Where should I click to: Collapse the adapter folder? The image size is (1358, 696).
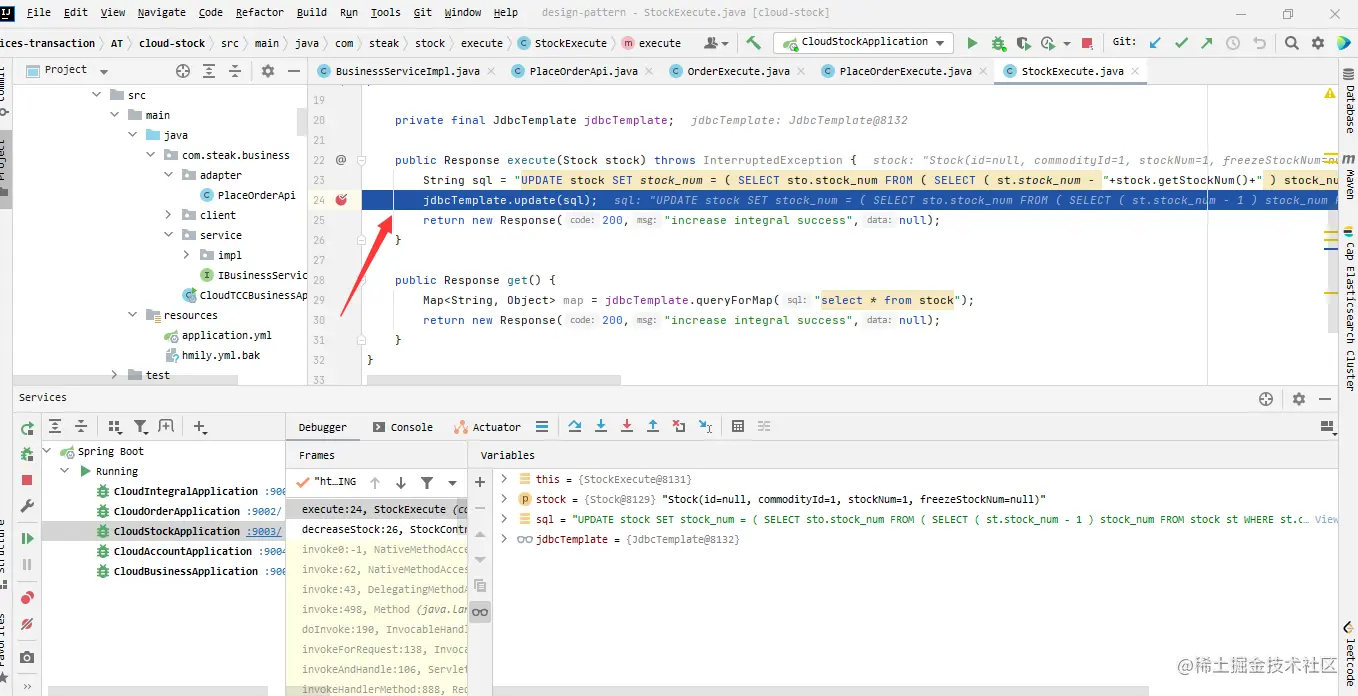168,175
